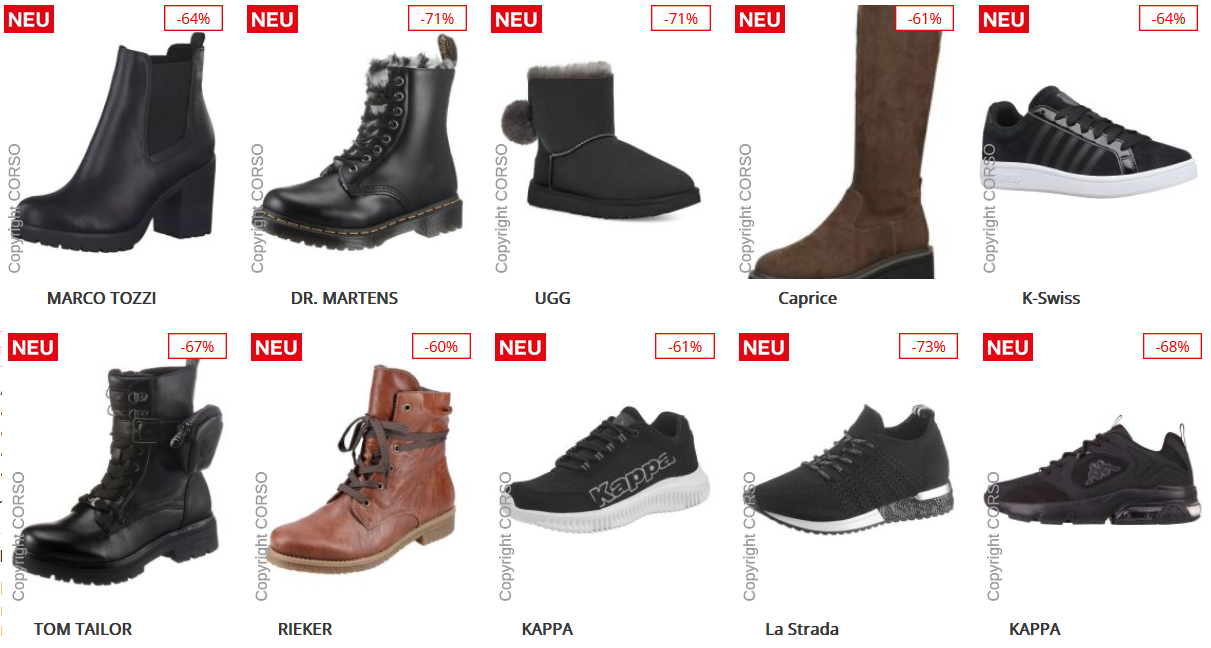The image size is (1211, 648).
Task: Open the K-Swiss brand link
Action: pos(1051,298)
